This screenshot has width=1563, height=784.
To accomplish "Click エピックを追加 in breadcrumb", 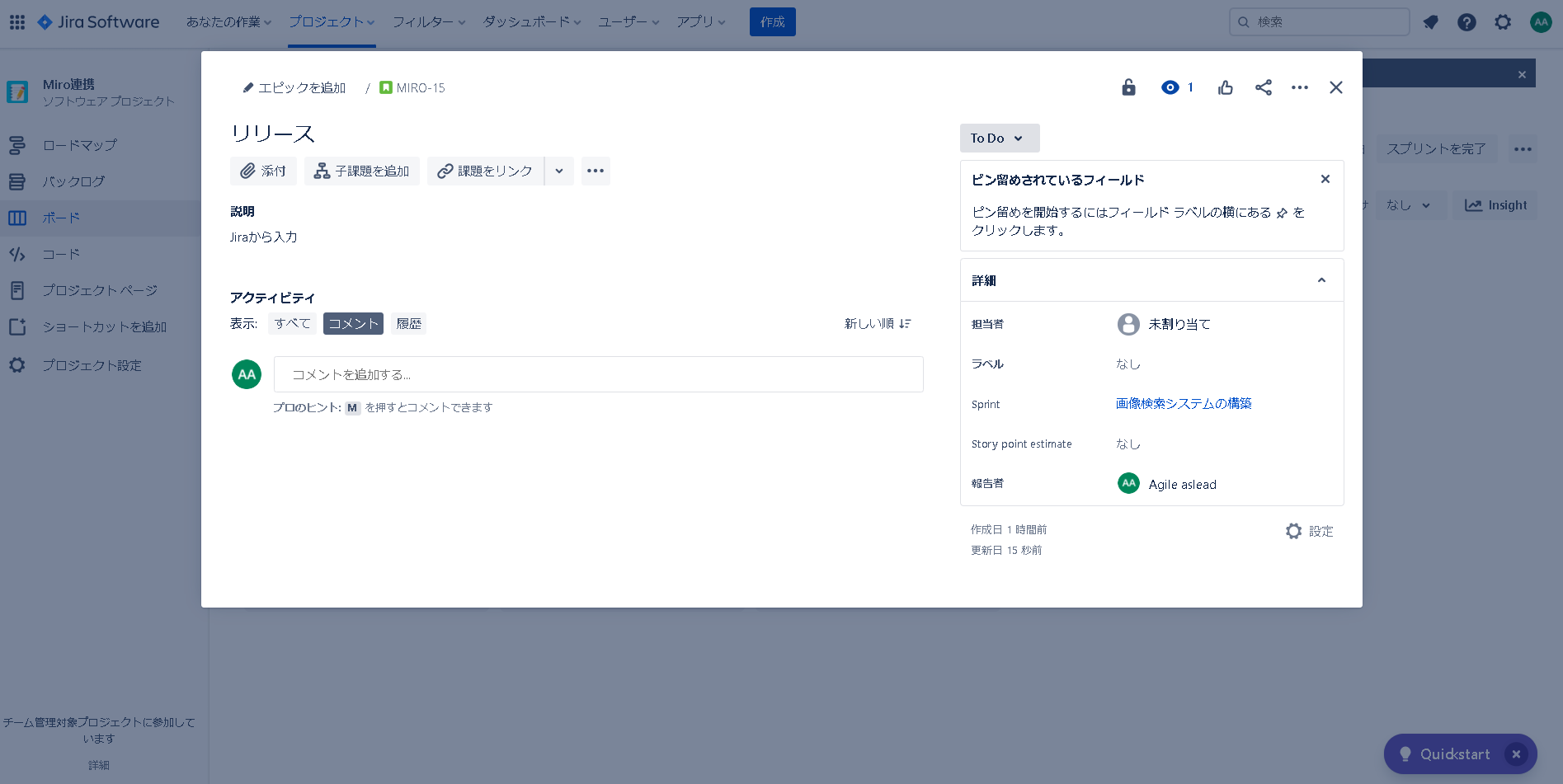I will [294, 88].
